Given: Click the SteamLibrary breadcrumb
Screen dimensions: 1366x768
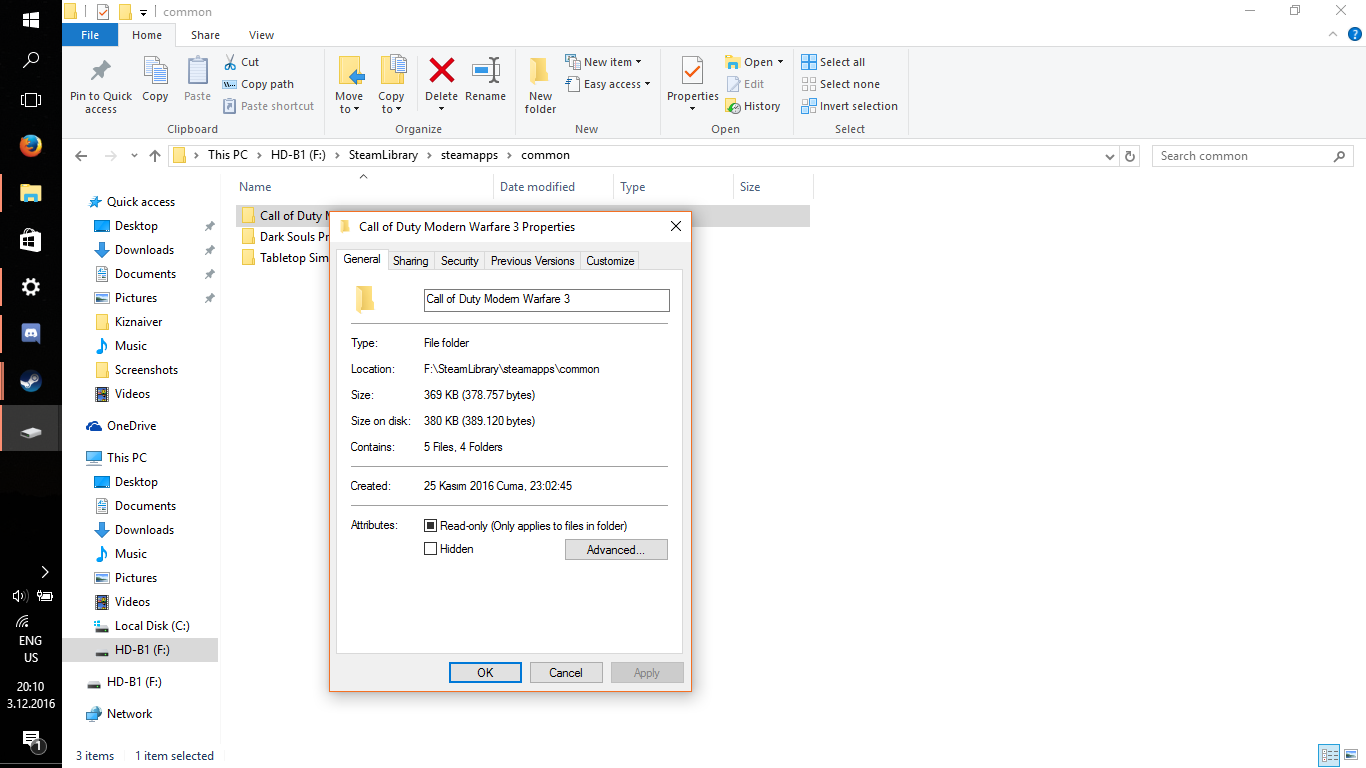Looking at the screenshot, I should click(x=383, y=155).
